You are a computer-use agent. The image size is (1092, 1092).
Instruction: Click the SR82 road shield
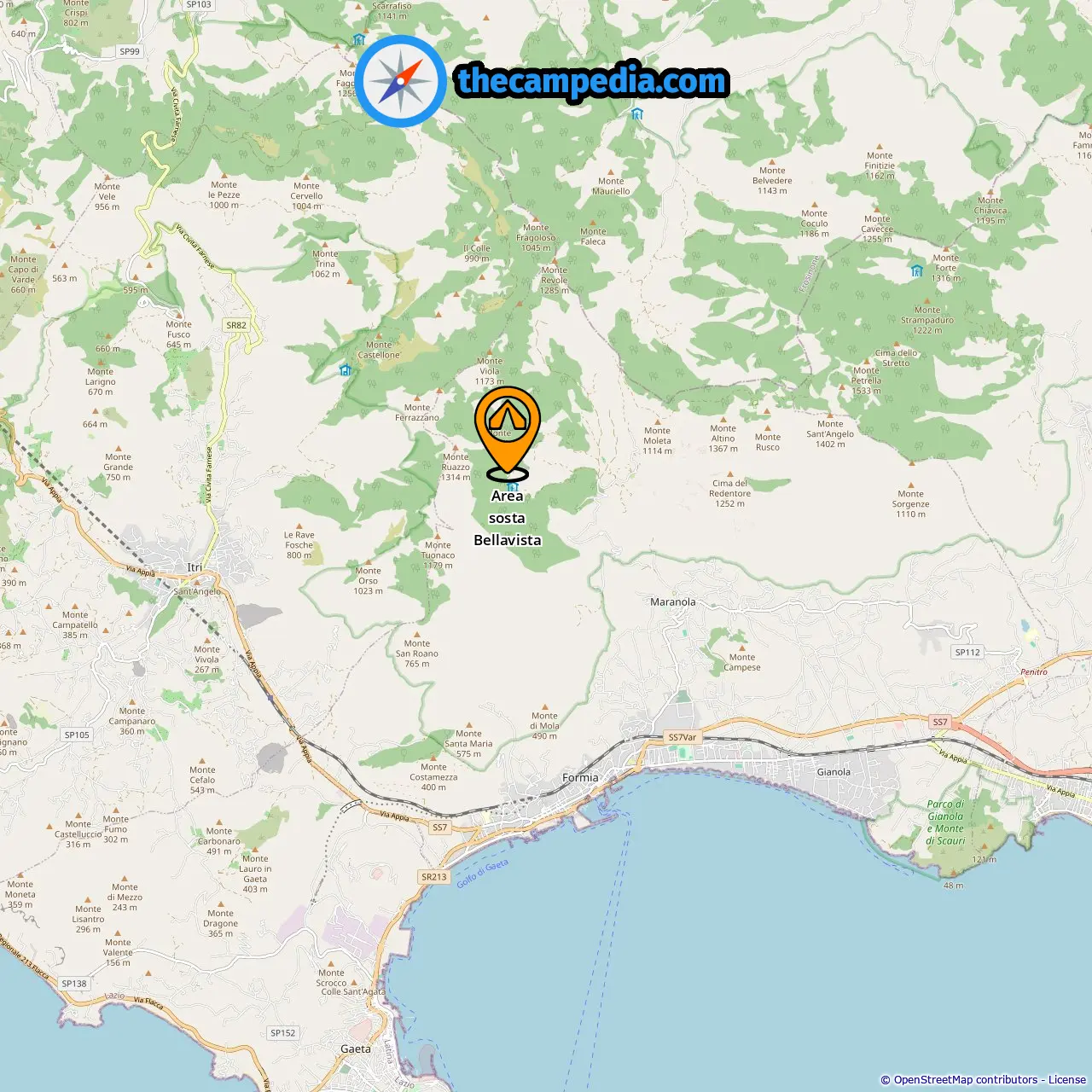click(x=236, y=325)
